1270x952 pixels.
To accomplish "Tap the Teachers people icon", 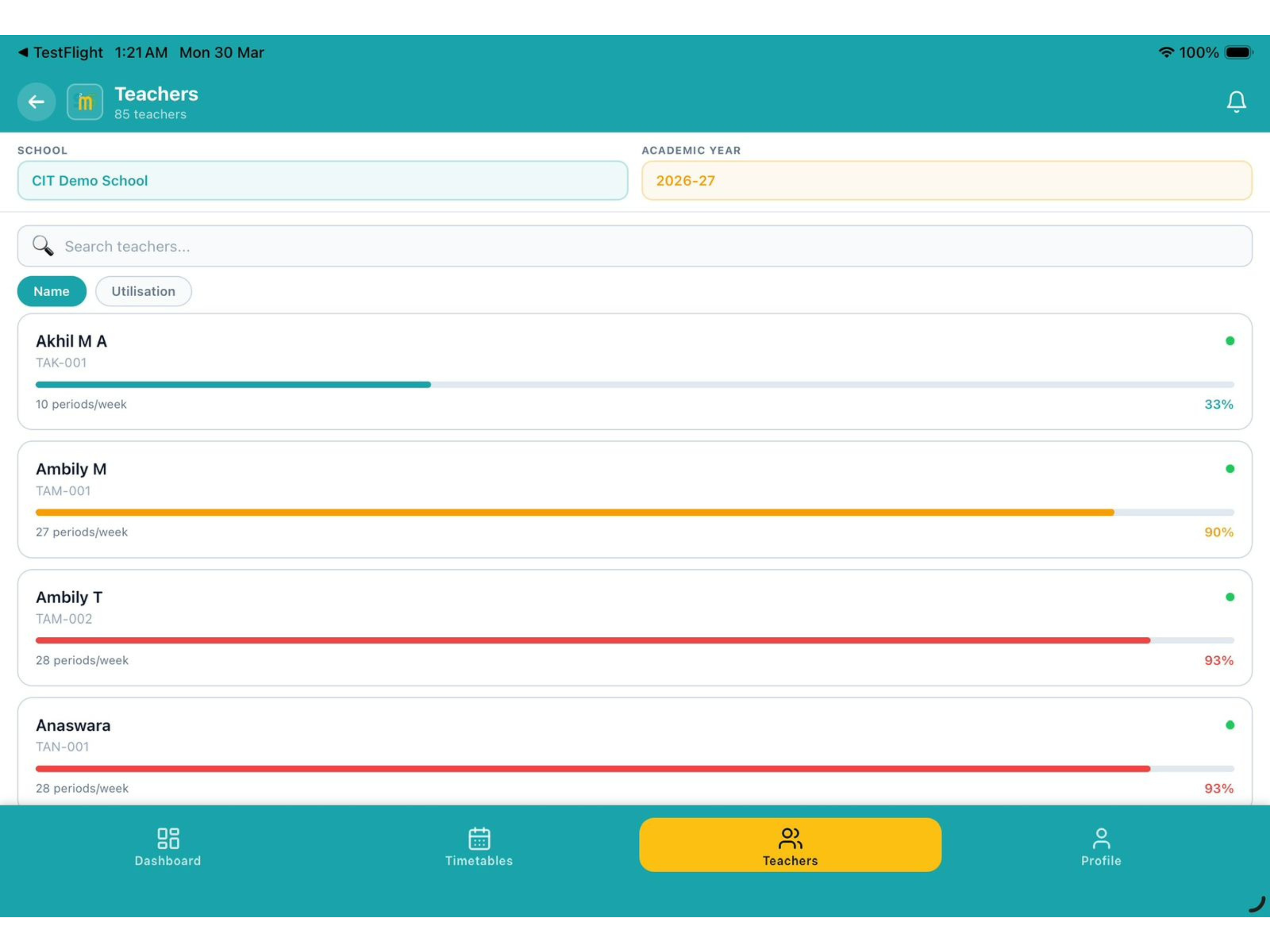I will tap(790, 838).
